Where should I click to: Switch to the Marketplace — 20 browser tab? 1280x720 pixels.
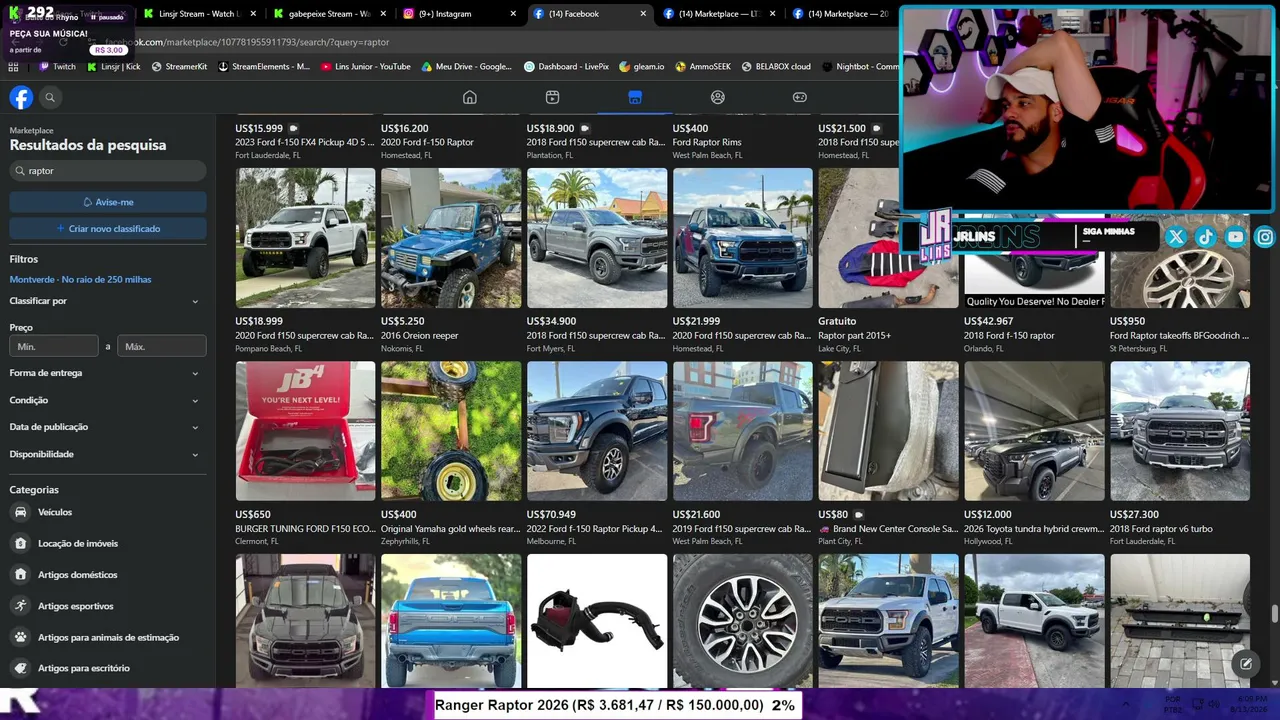click(842, 14)
